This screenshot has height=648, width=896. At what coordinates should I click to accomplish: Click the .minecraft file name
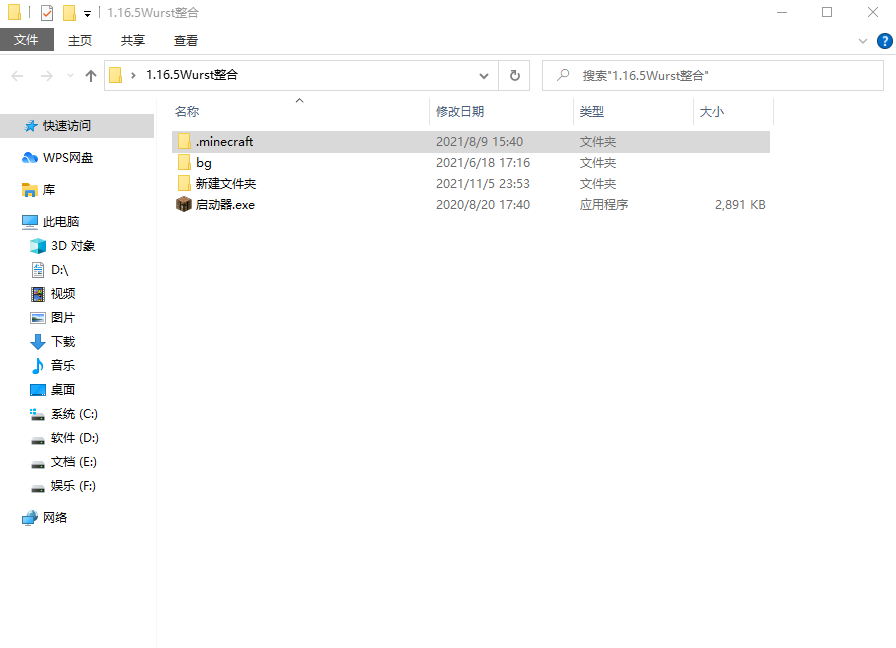coord(225,142)
